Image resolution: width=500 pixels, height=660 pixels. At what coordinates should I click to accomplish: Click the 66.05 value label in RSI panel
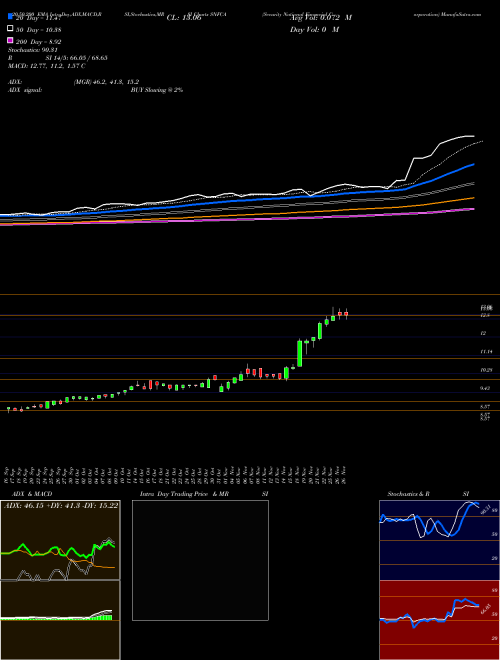(484, 609)
